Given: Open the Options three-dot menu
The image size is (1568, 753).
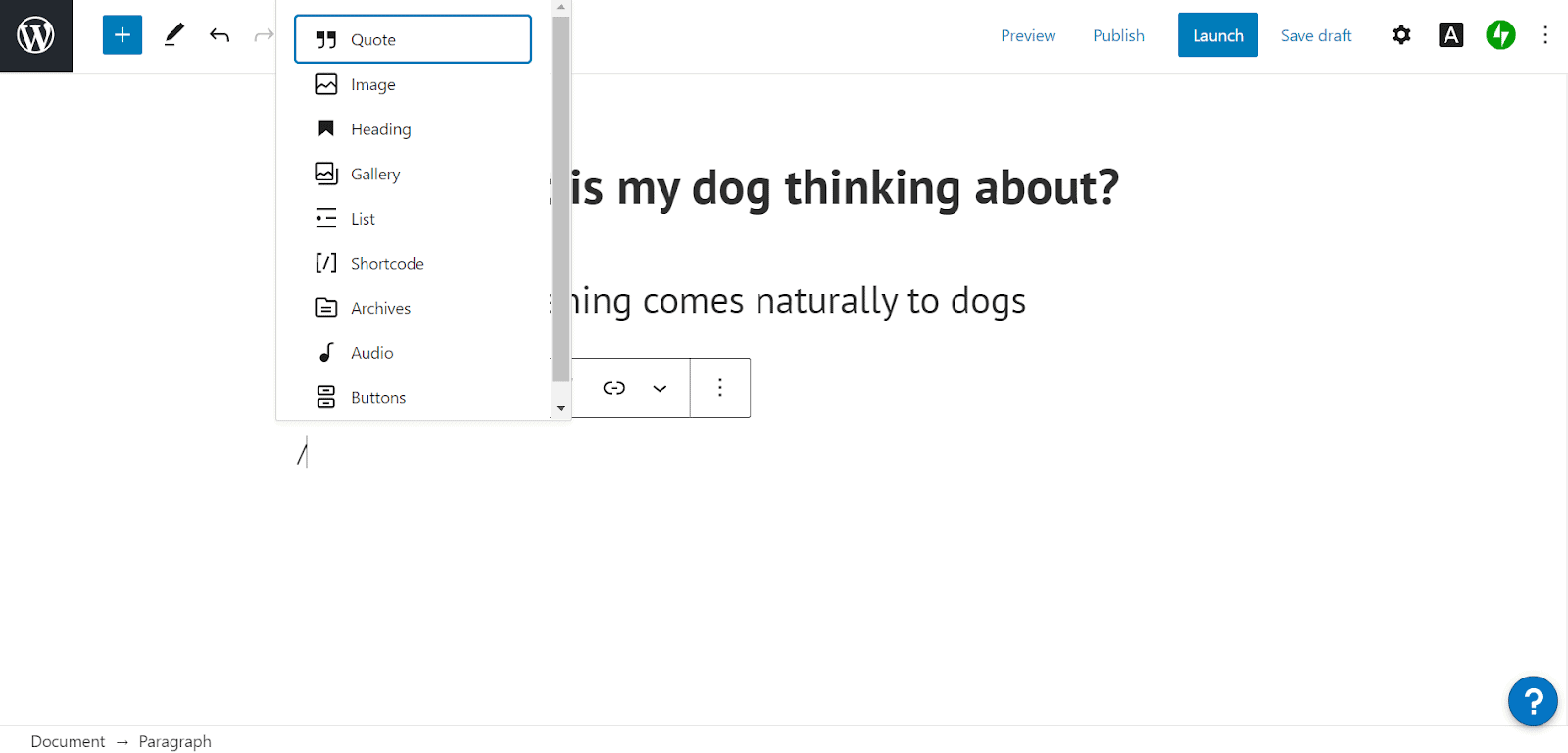Looking at the screenshot, I should click(x=1545, y=35).
